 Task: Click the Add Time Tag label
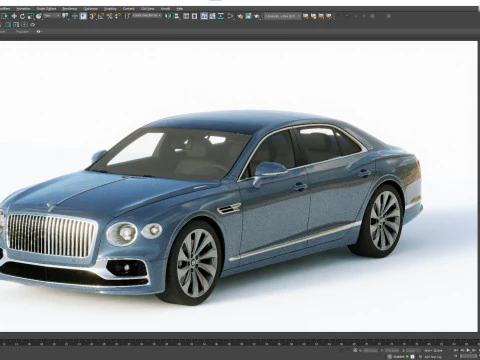coord(433,357)
